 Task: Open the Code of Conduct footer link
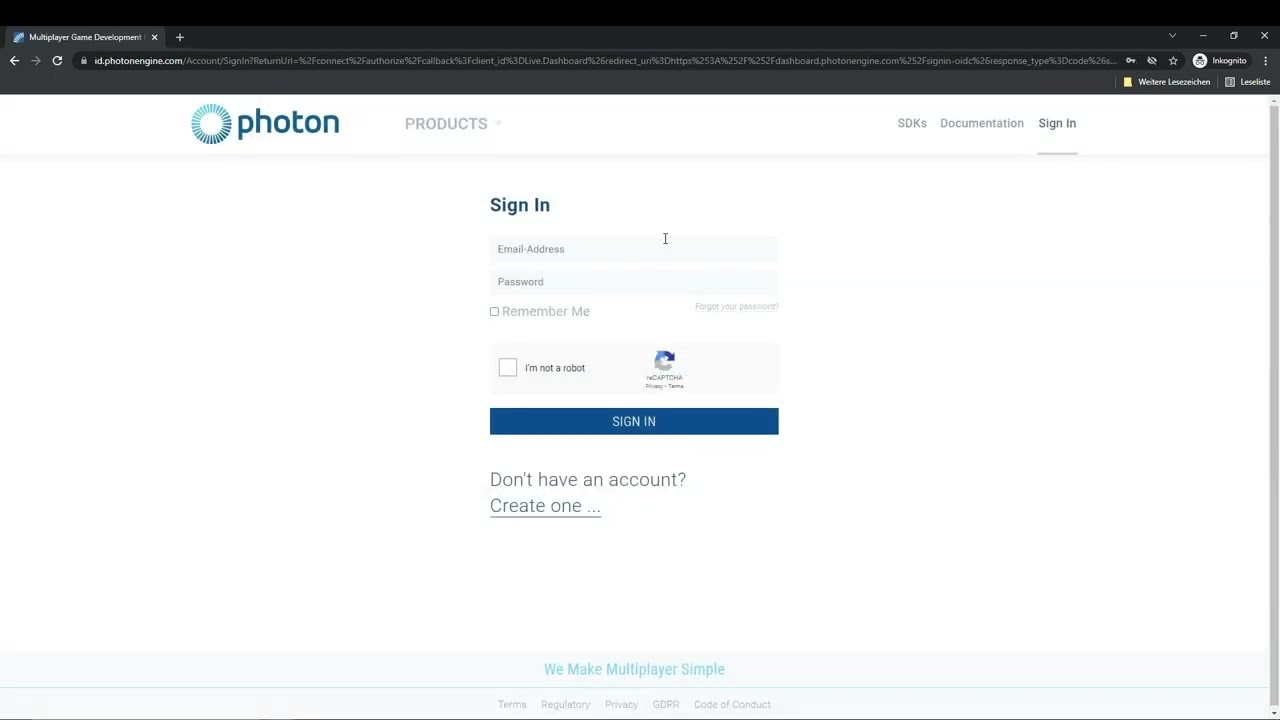pyautogui.click(x=732, y=704)
